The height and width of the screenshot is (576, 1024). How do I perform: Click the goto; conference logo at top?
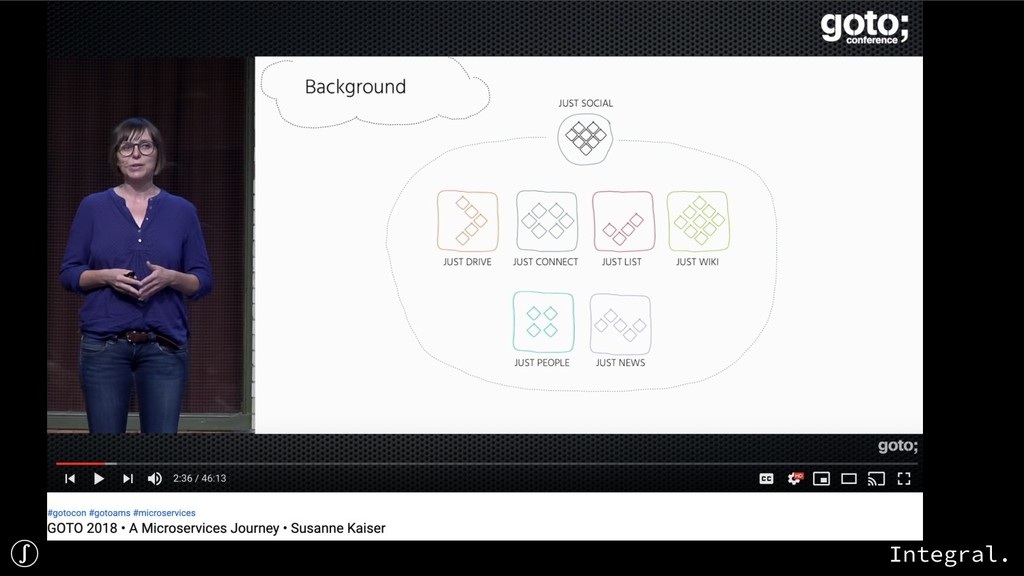[x=864, y=28]
